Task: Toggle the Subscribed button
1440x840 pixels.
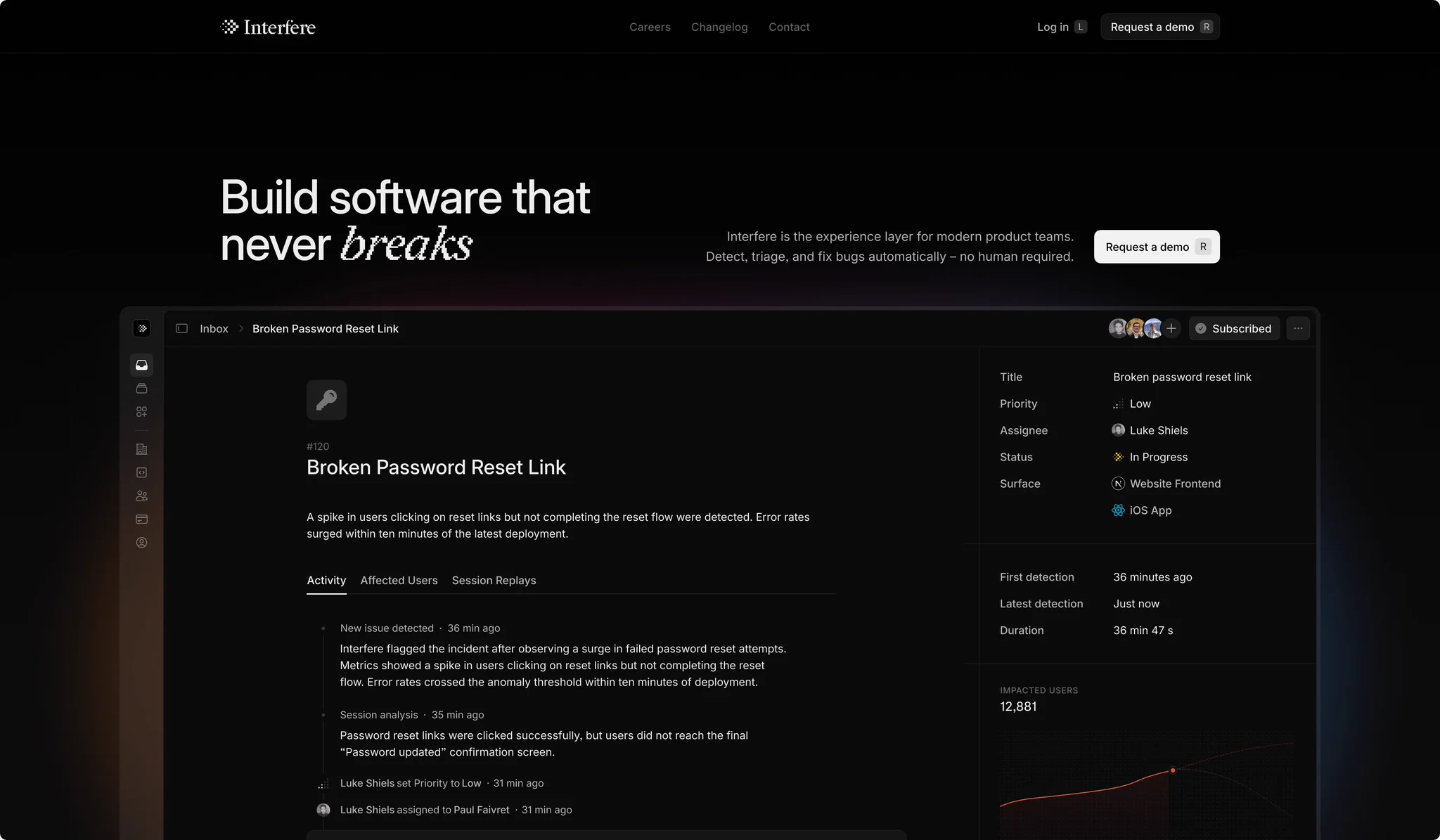Action: click(1234, 328)
